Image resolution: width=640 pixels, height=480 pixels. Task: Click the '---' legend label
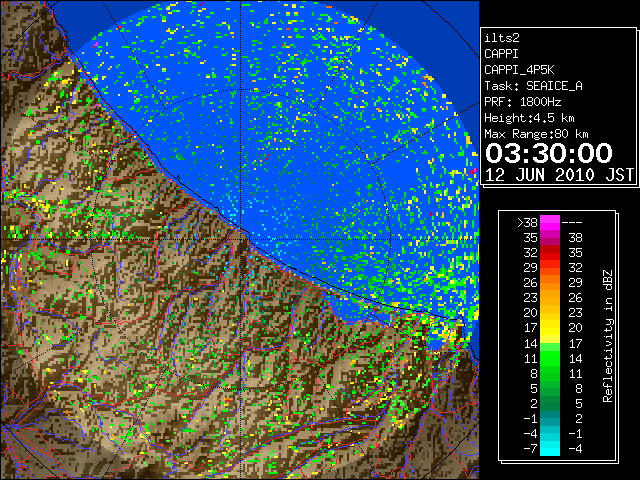click(x=572, y=223)
